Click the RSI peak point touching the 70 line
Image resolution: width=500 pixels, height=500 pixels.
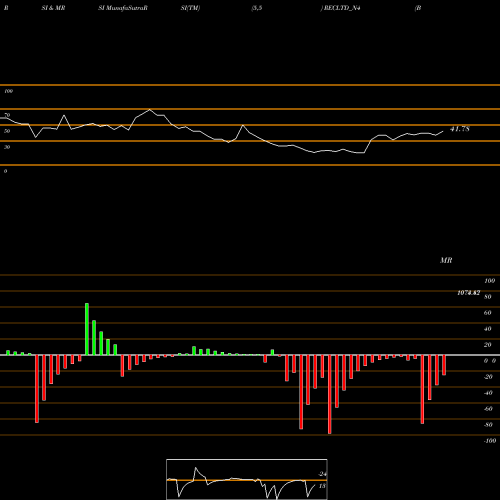(150, 109)
